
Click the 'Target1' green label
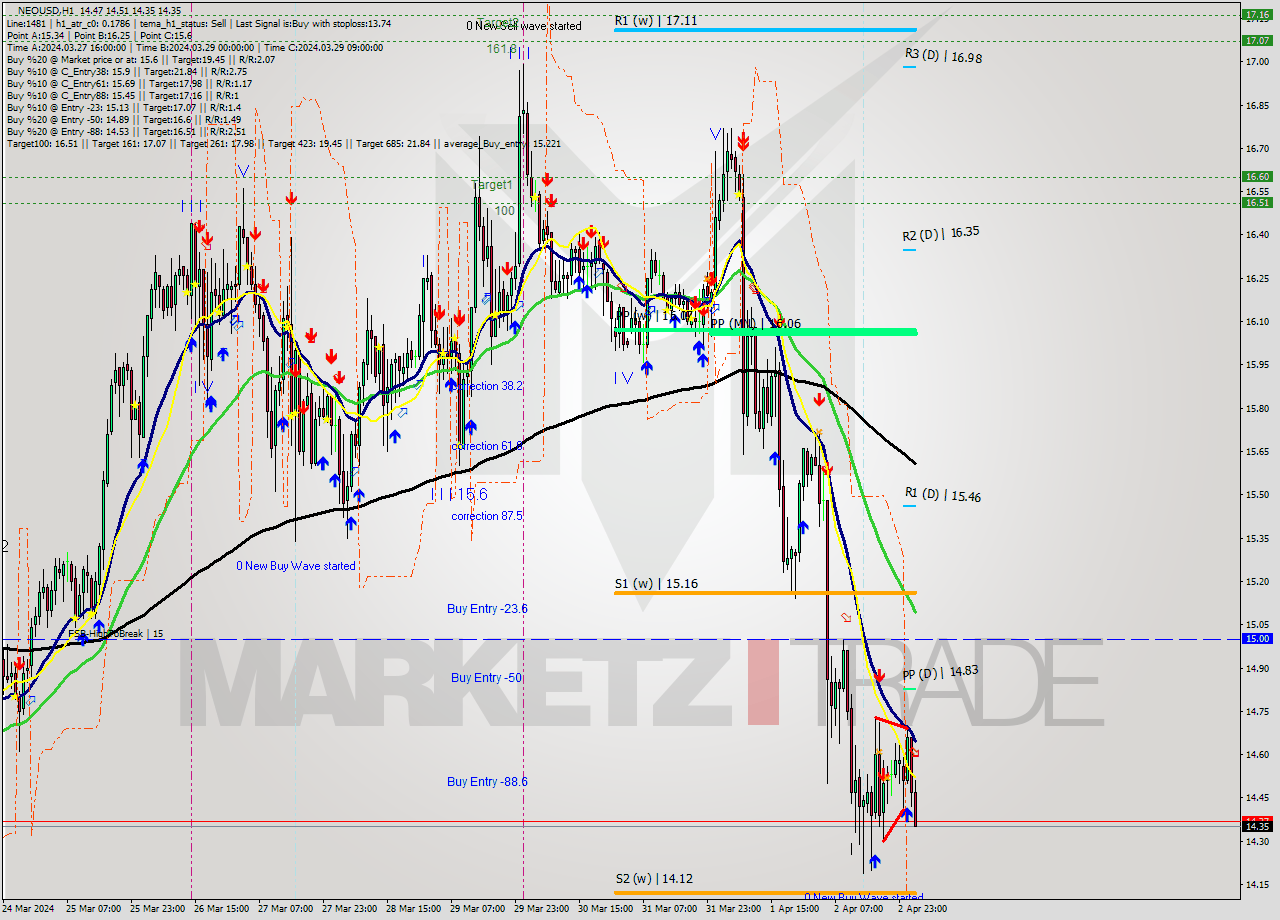(x=492, y=185)
